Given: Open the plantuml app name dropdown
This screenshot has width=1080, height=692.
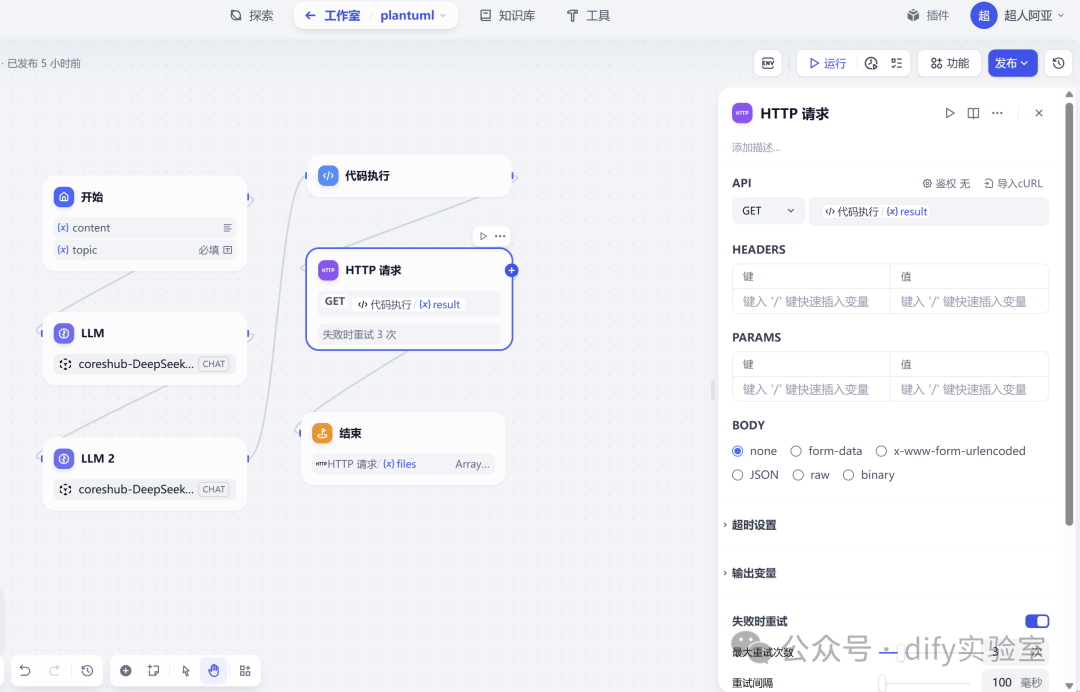Looking at the screenshot, I should pyautogui.click(x=413, y=15).
